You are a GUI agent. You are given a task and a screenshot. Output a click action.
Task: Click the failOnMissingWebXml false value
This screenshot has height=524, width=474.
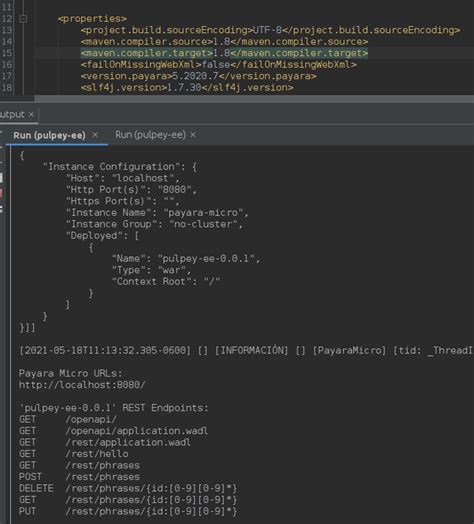216,64
